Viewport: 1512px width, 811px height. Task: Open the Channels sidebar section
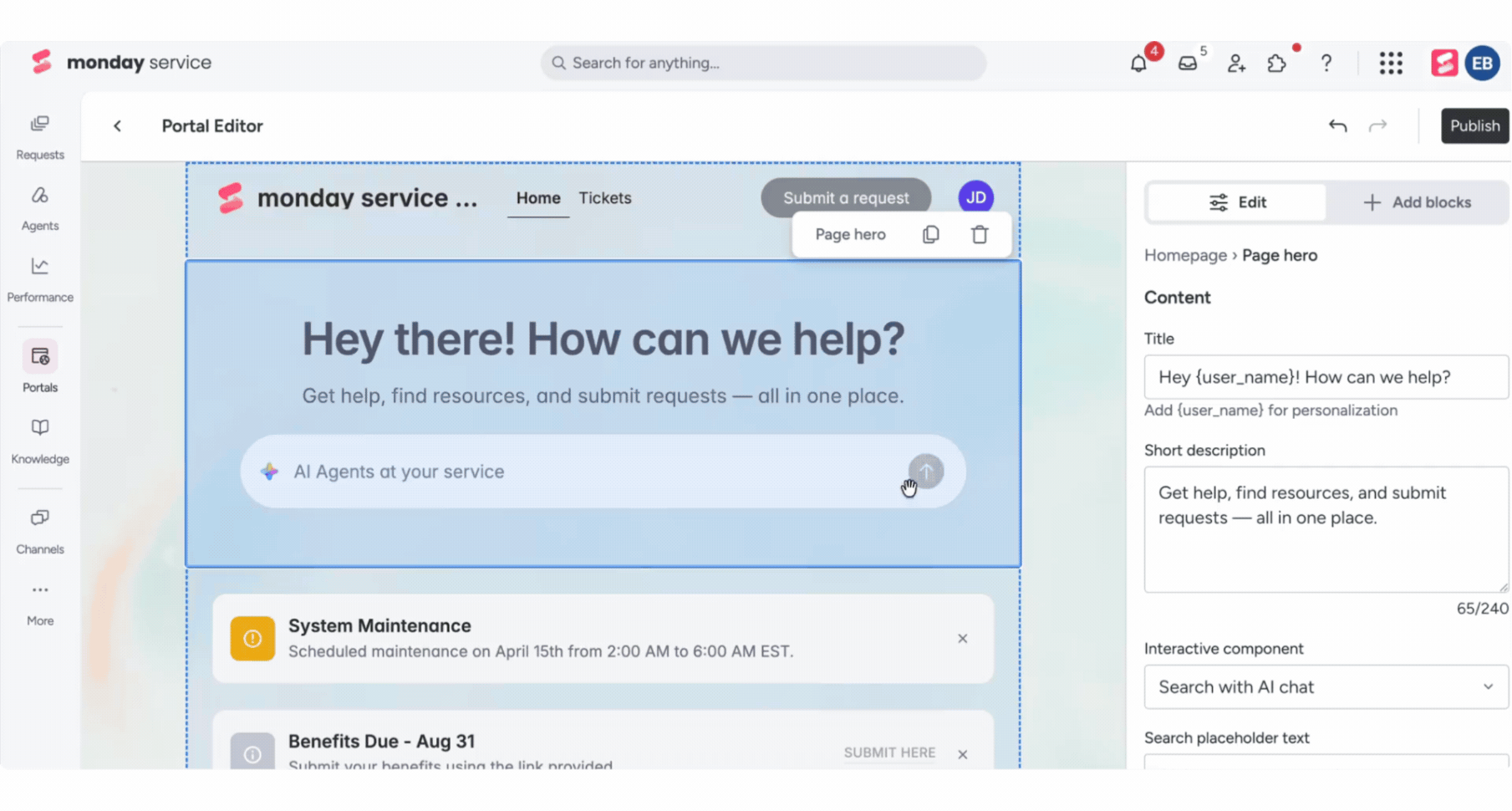40,532
